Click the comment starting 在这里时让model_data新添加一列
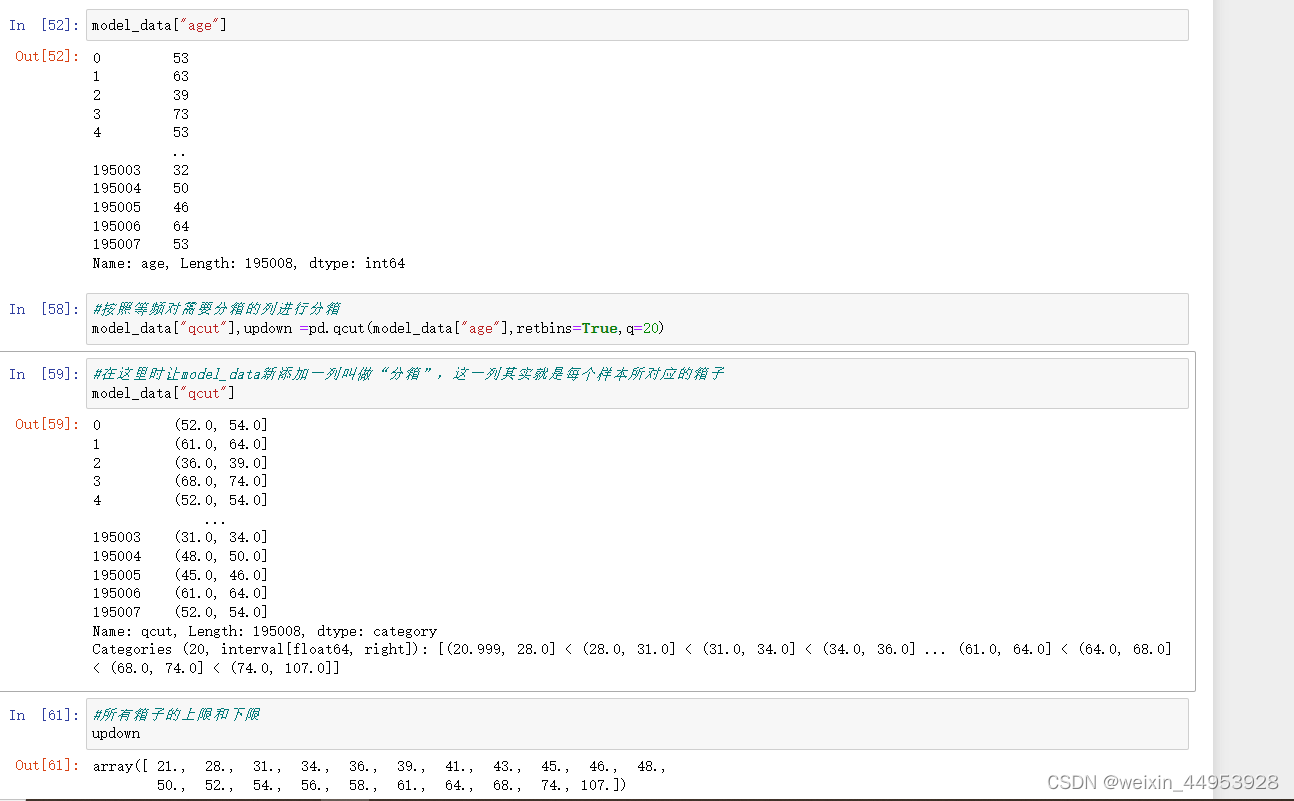Image resolution: width=1294 pixels, height=801 pixels. point(408,374)
